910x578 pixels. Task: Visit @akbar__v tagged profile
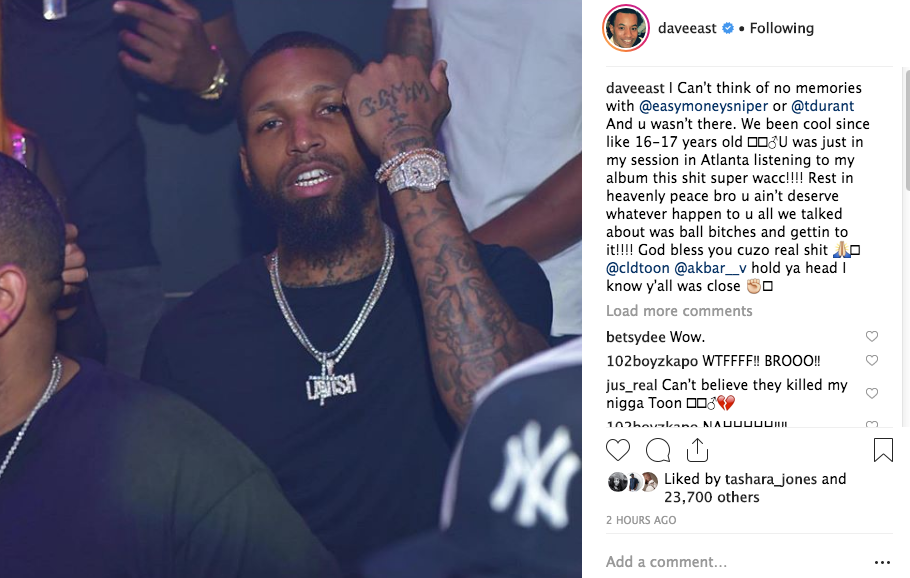point(710,268)
